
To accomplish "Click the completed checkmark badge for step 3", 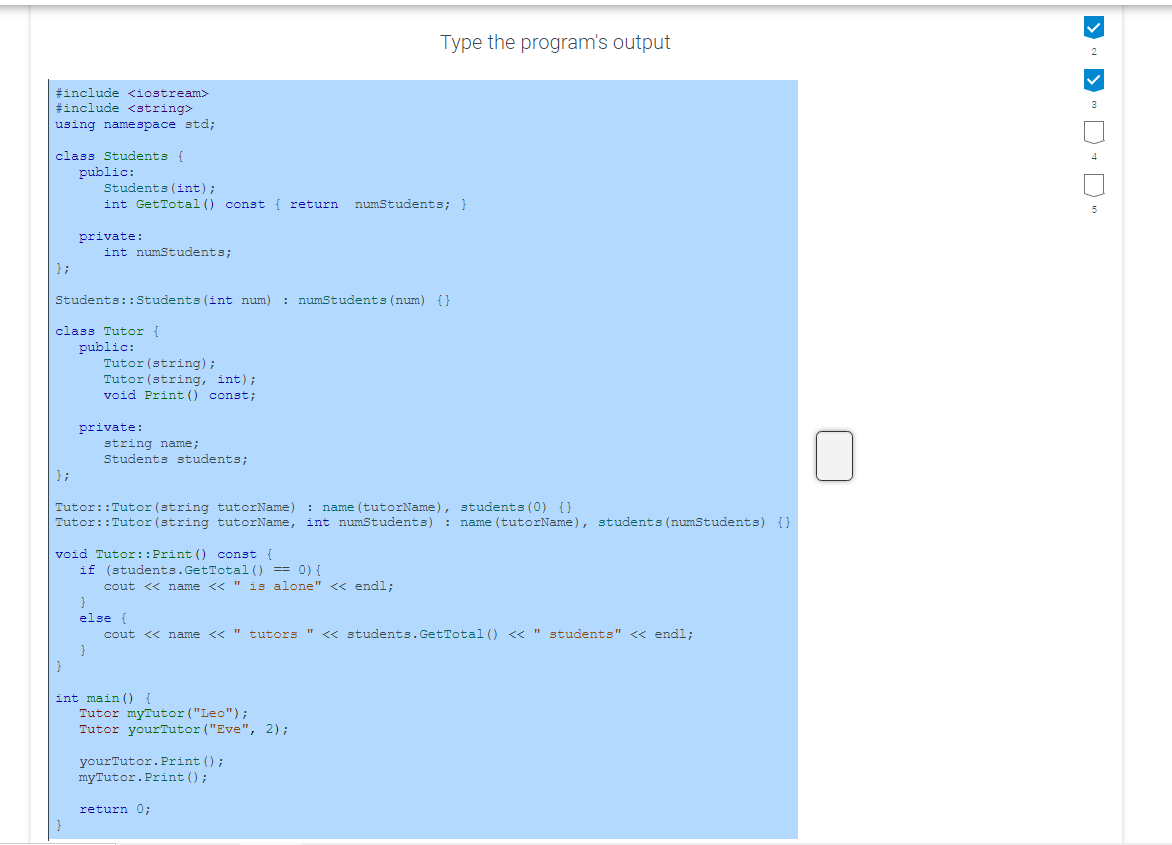I will tap(1094, 79).
